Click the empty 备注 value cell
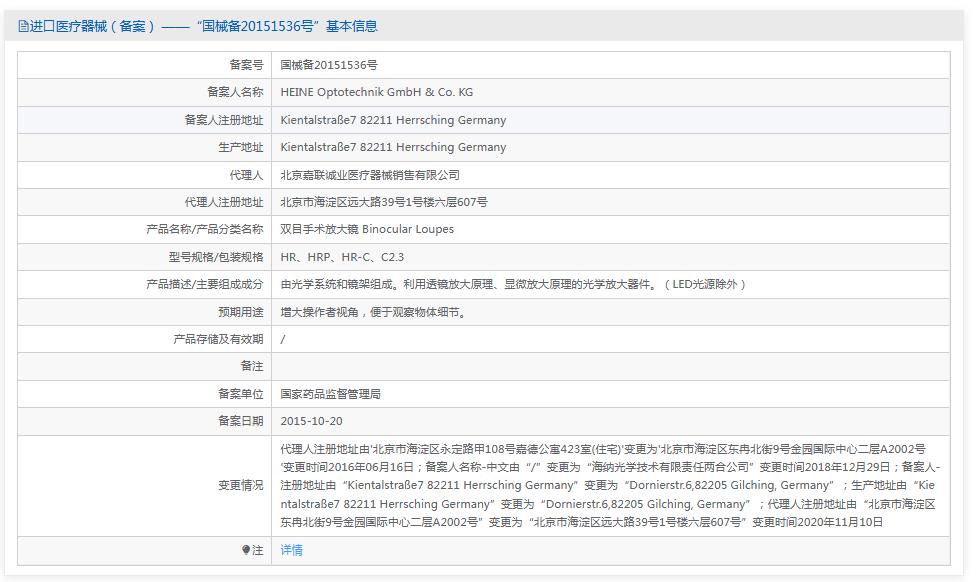 click(x=610, y=367)
